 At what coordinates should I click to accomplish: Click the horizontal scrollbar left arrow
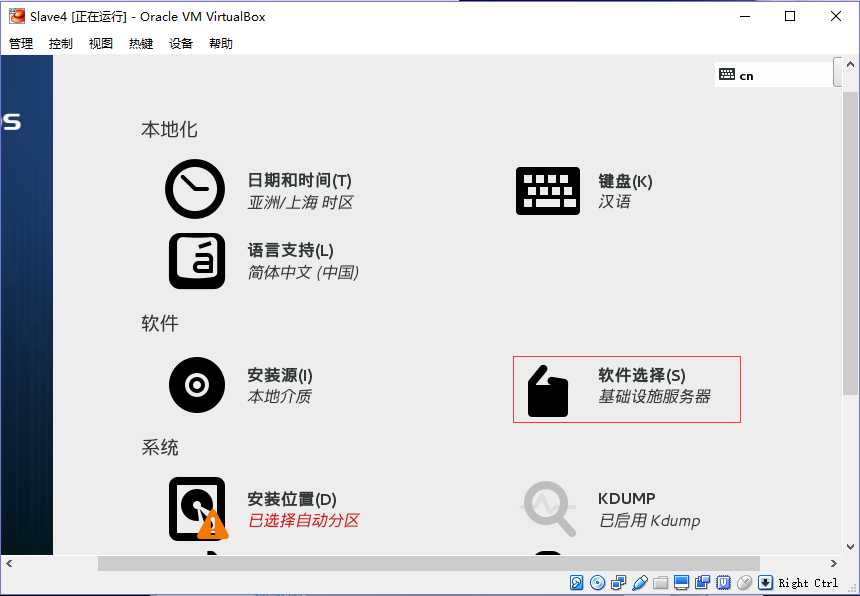coord(9,563)
